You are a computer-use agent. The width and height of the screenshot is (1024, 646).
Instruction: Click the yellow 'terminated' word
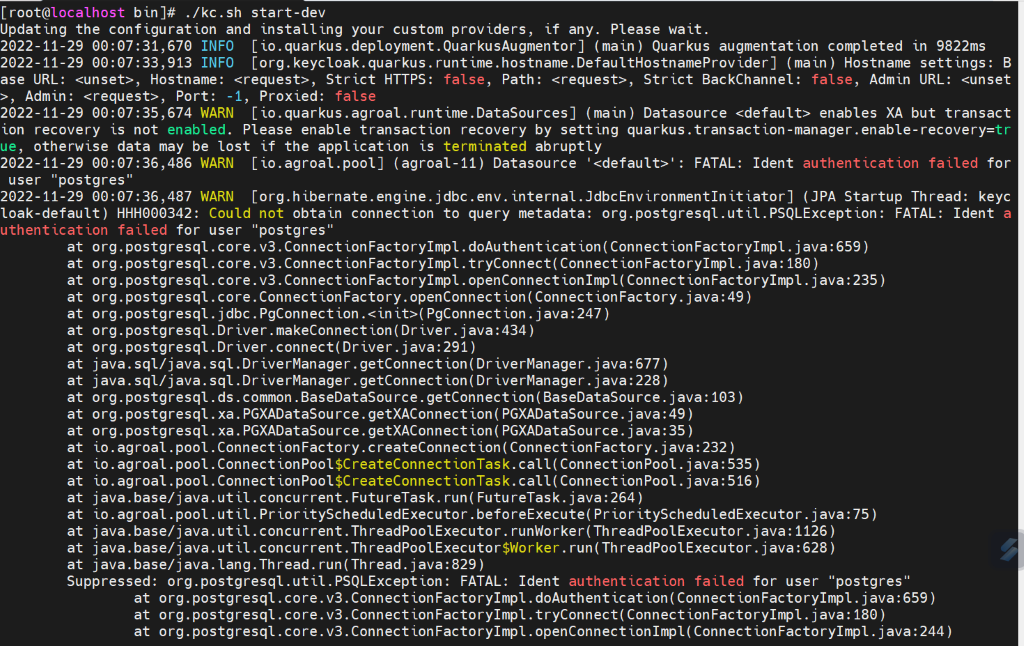pos(485,146)
